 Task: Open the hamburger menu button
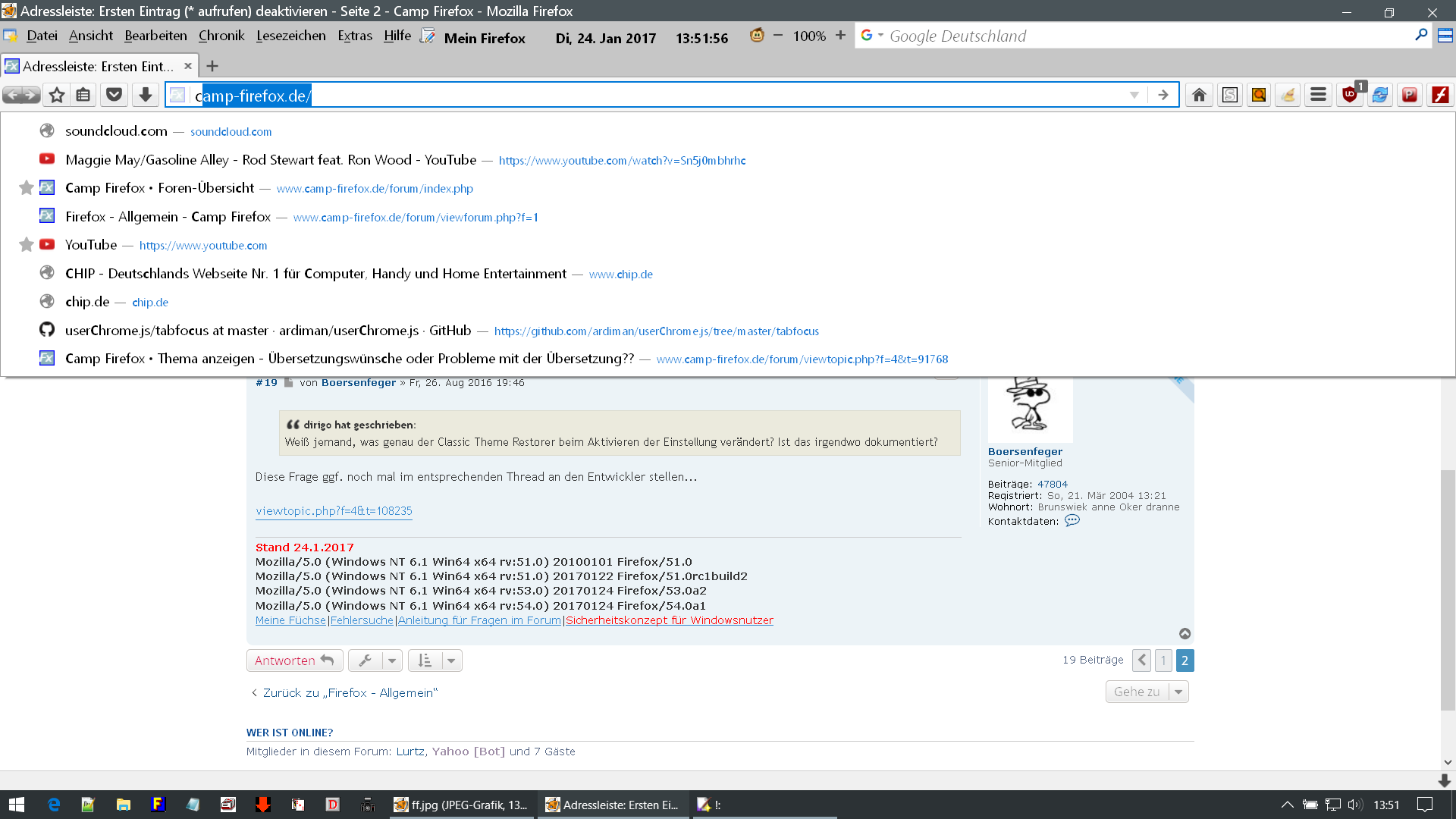[x=1318, y=95]
